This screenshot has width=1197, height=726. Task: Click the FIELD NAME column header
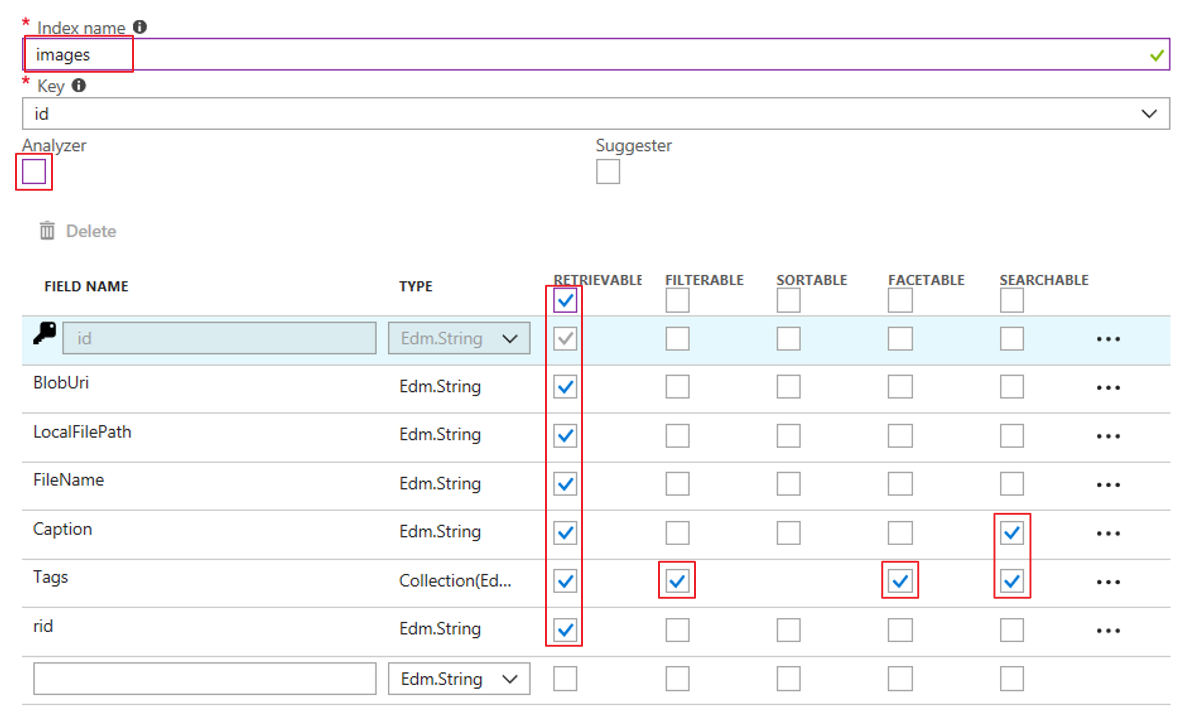pos(86,286)
